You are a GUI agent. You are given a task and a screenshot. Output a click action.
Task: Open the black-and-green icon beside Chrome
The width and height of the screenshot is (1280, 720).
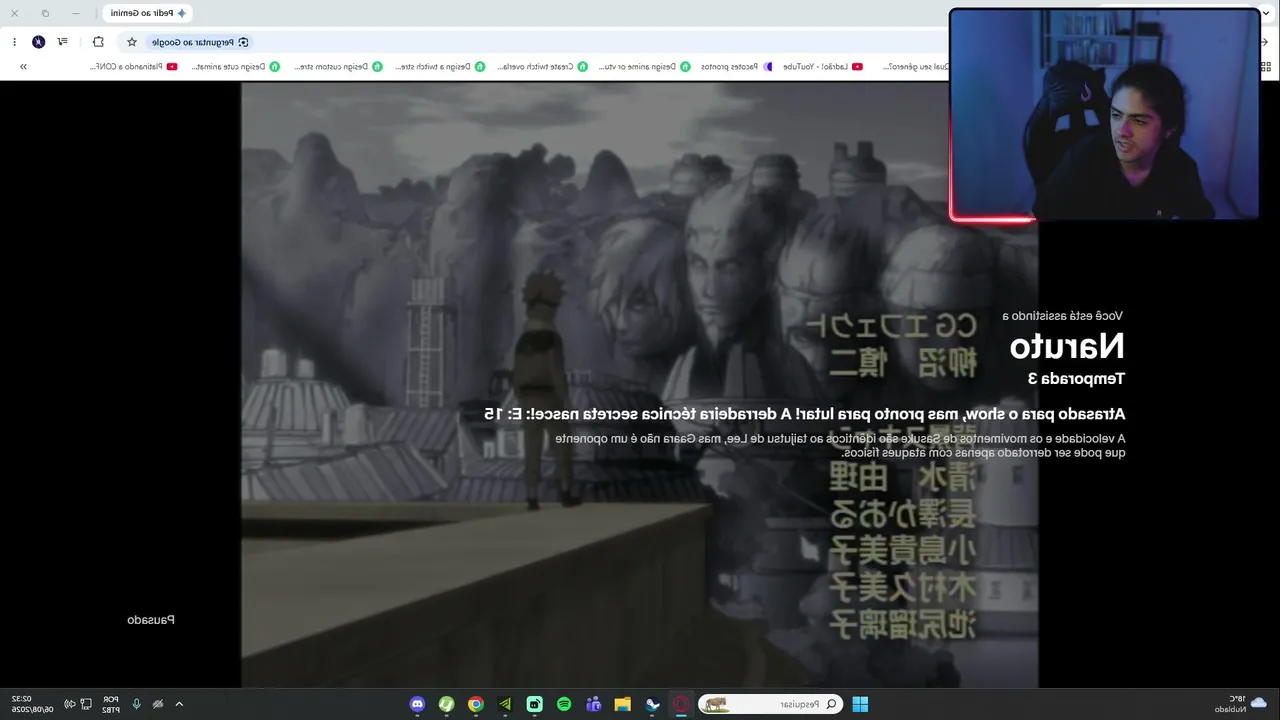[x=505, y=704]
